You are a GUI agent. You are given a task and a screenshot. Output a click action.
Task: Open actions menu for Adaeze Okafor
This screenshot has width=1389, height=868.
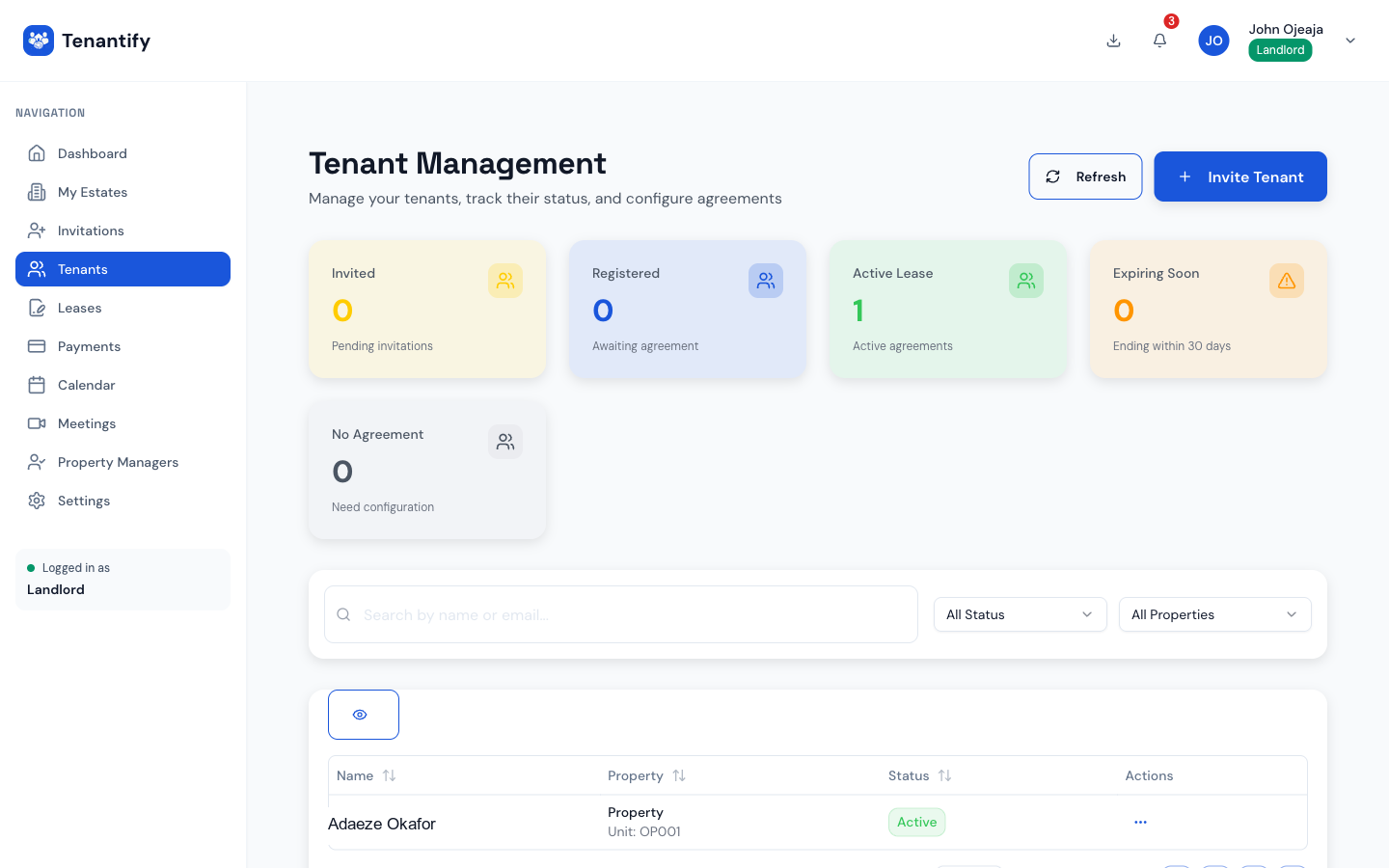[1140, 822]
